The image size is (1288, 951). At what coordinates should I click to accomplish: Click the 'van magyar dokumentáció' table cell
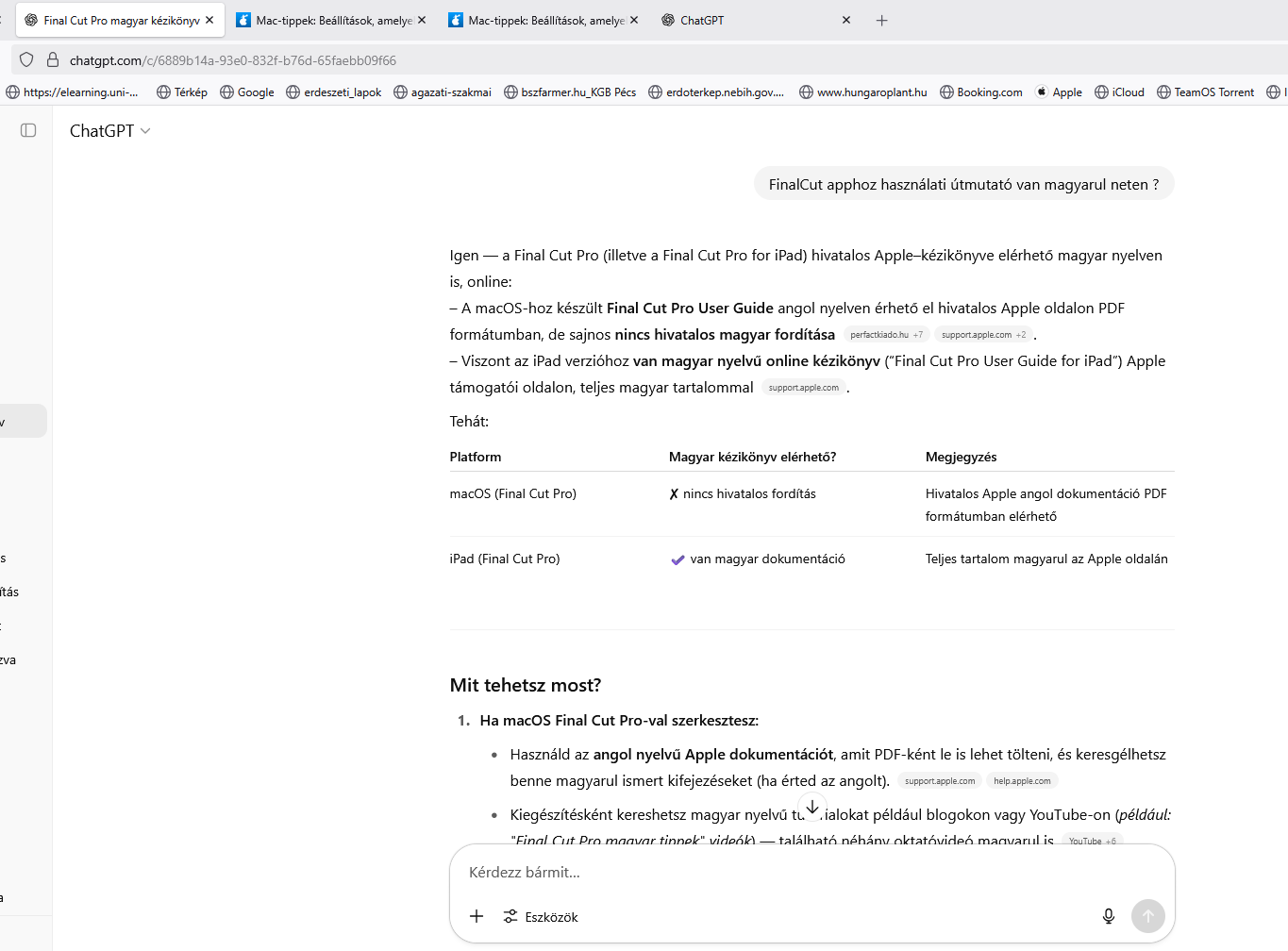758,559
